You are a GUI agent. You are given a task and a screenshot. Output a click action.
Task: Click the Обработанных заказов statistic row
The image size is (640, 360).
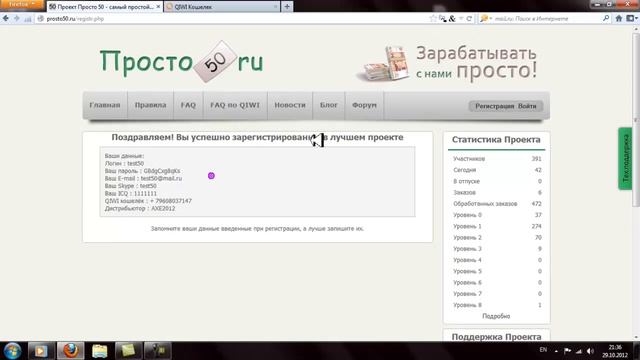click(x=497, y=204)
